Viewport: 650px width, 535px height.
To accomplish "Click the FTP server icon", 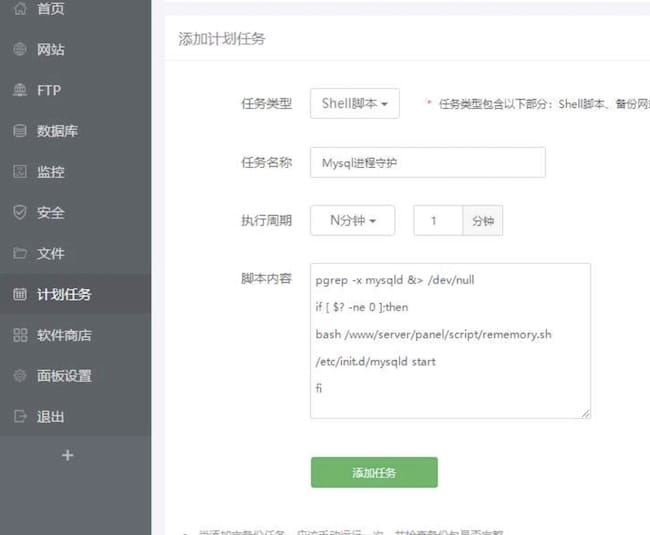I will coord(20,90).
